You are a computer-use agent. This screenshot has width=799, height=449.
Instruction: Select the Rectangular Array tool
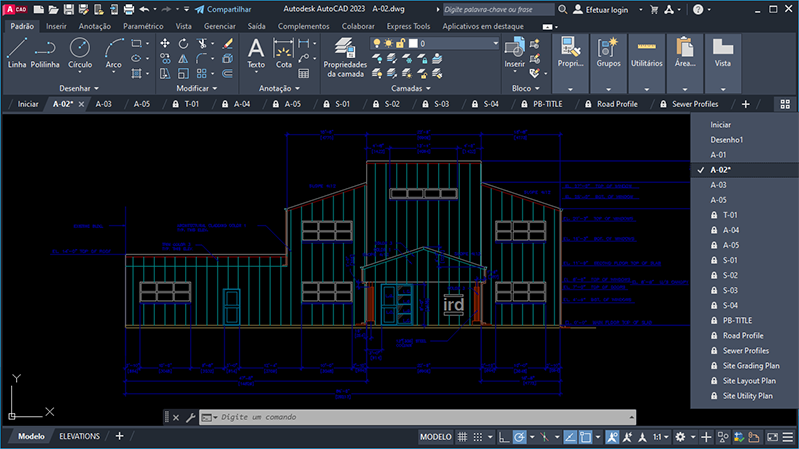click(202, 74)
